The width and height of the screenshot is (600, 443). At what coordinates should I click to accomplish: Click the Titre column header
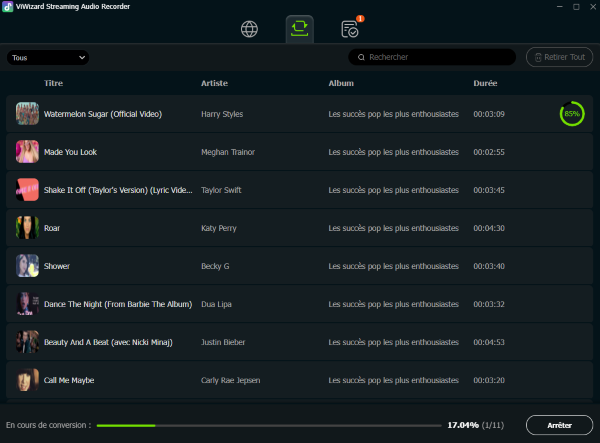55,83
